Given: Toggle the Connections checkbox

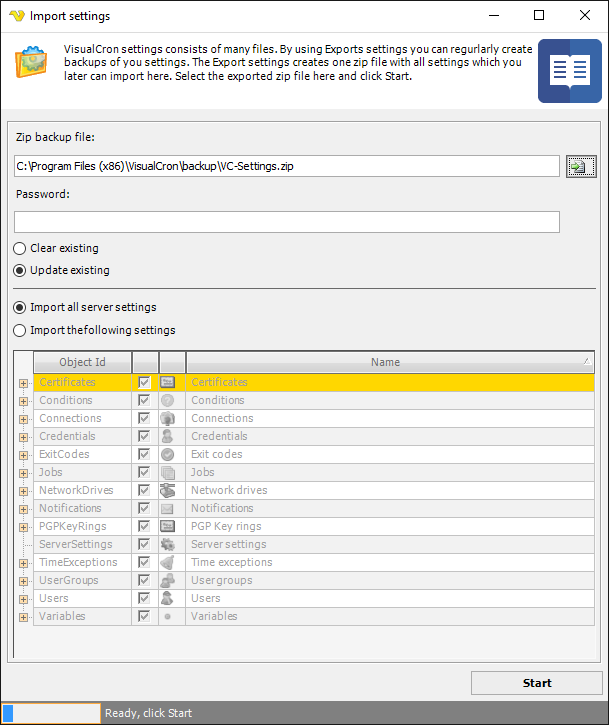Looking at the screenshot, I should [144, 418].
